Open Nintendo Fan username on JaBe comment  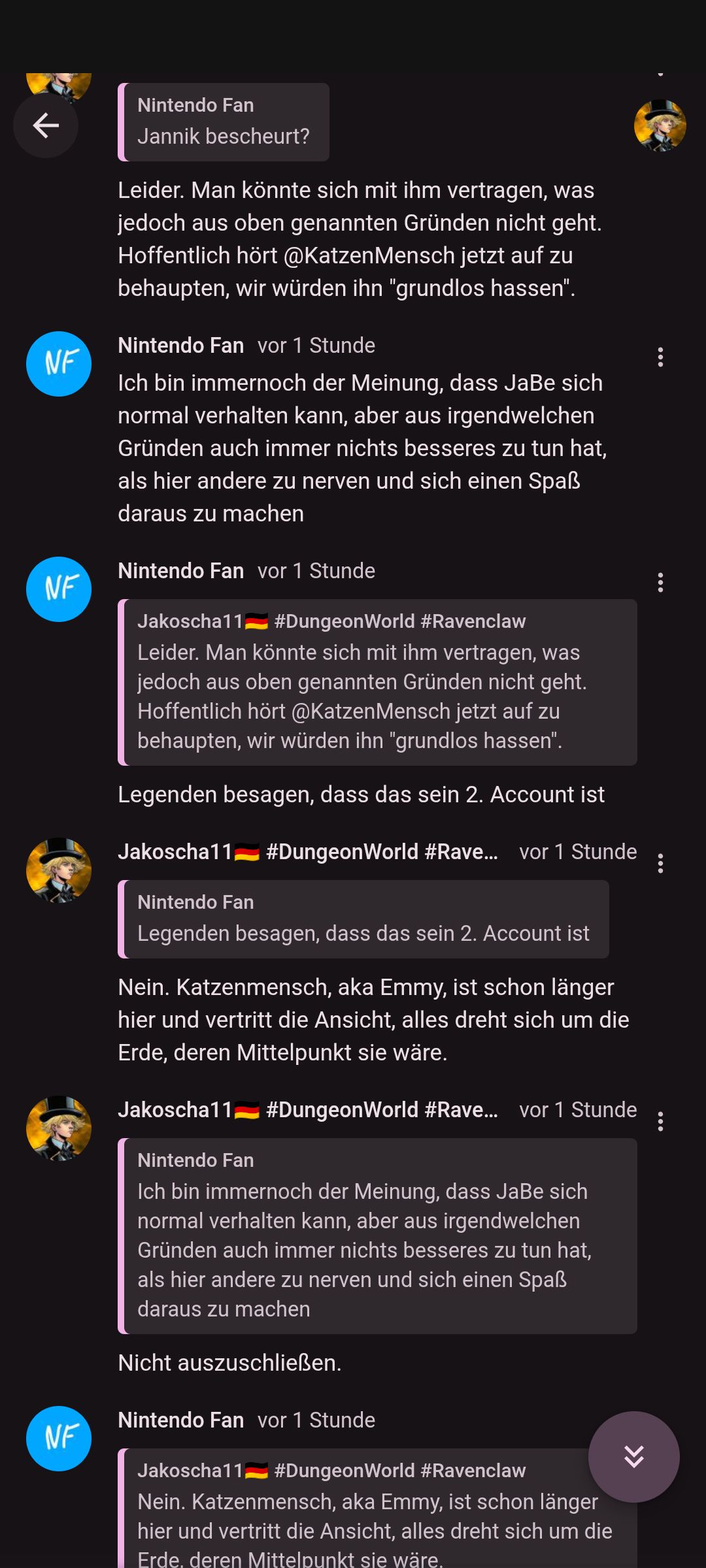(181, 346)
